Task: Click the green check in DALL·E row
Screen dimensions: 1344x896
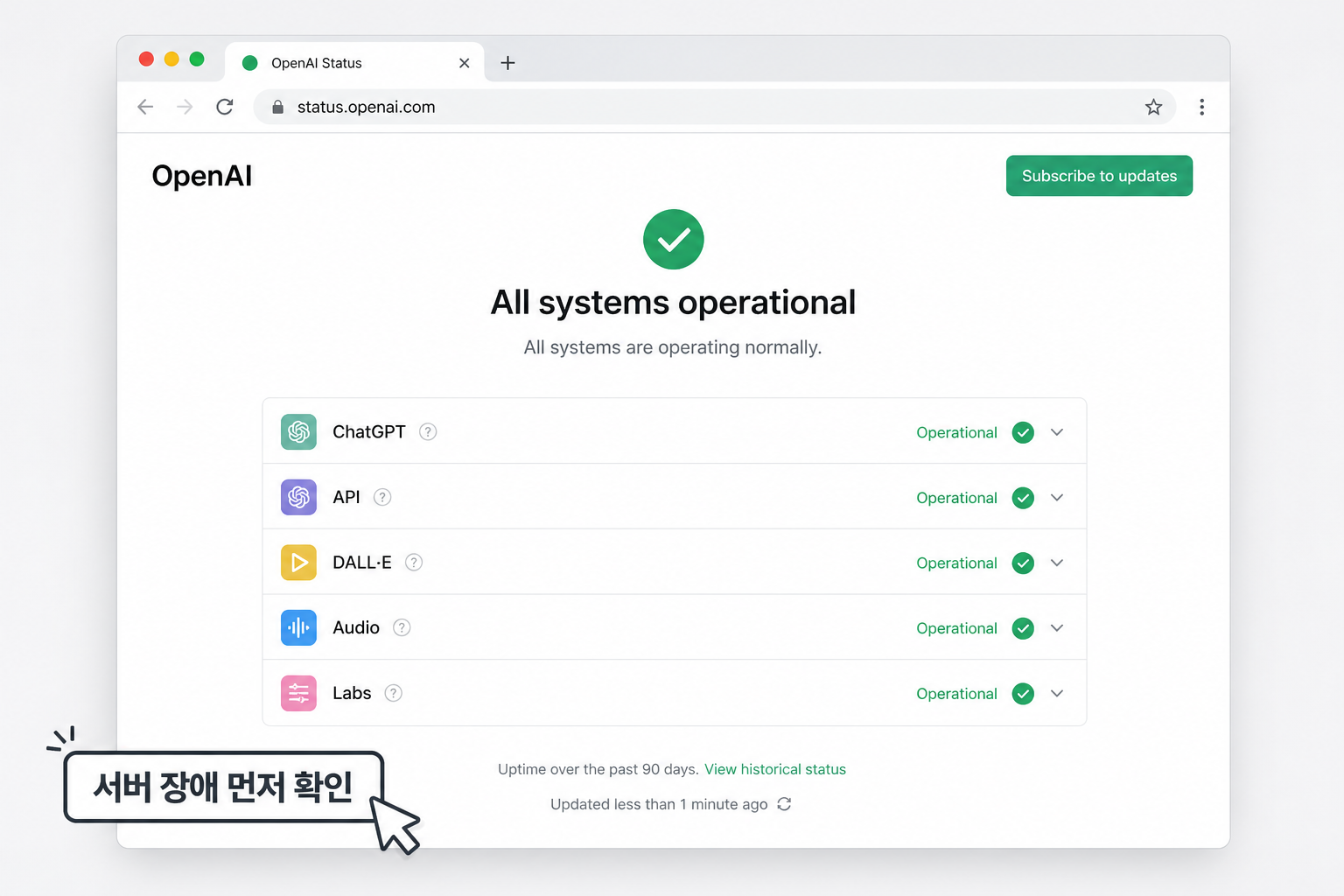Action: coord(1023,563)
